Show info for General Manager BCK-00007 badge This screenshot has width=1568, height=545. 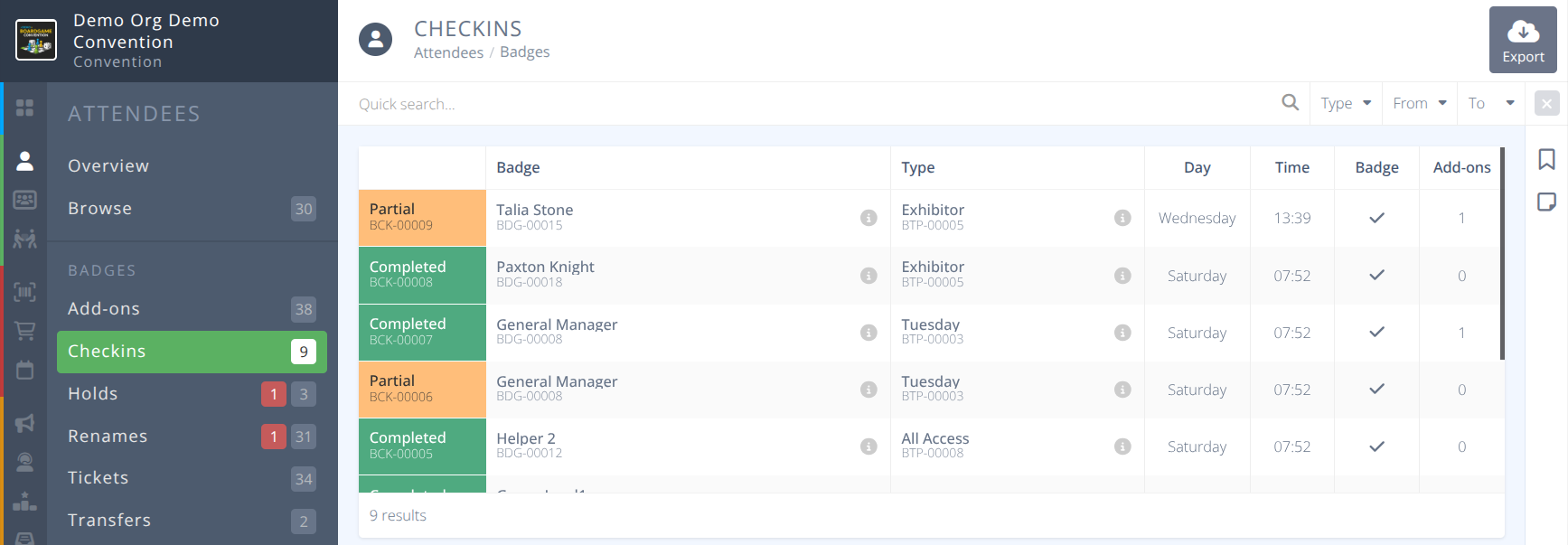click(869, 333)
